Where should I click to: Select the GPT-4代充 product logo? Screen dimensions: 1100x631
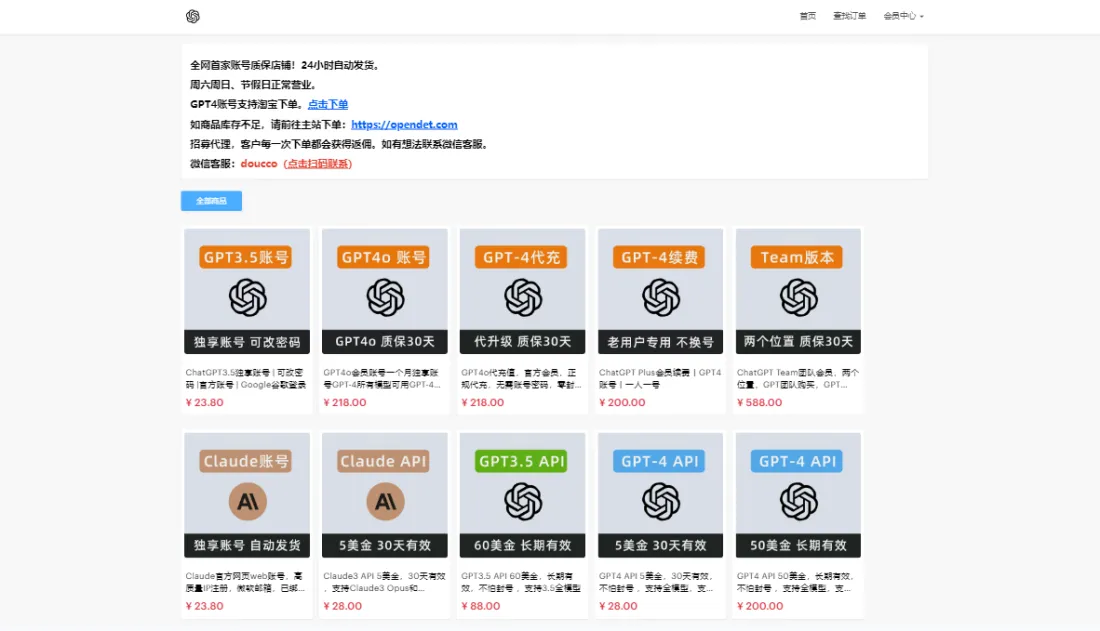[x=523, y=298]
